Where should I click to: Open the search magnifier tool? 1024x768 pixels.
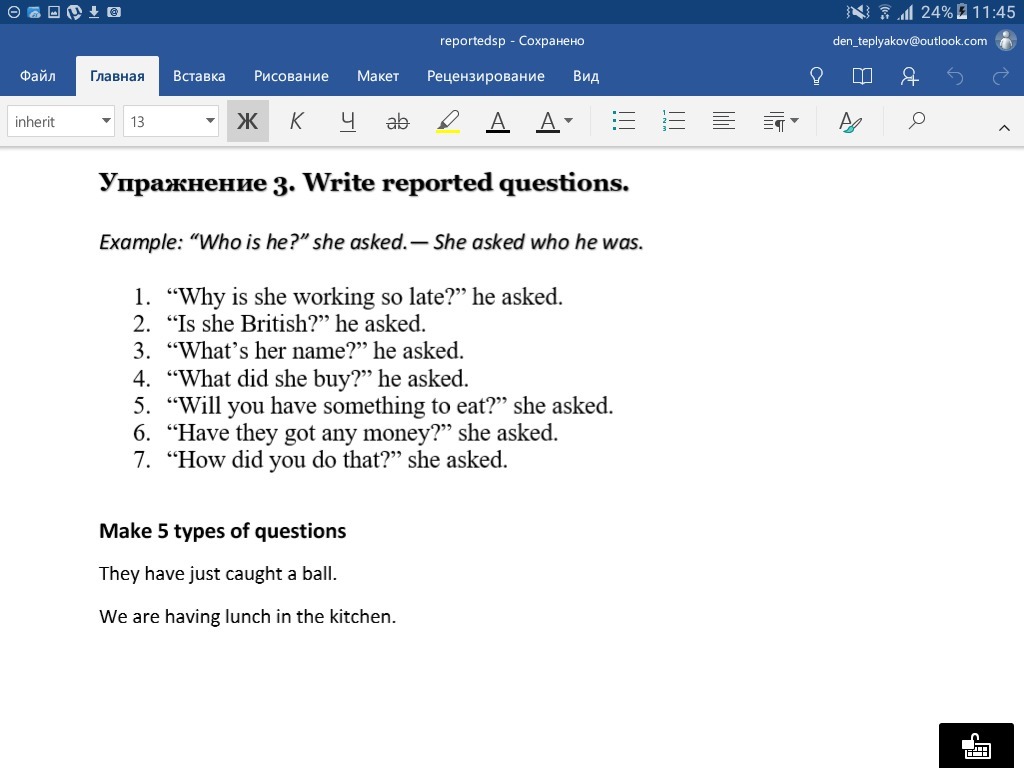(x=916, y=122)
